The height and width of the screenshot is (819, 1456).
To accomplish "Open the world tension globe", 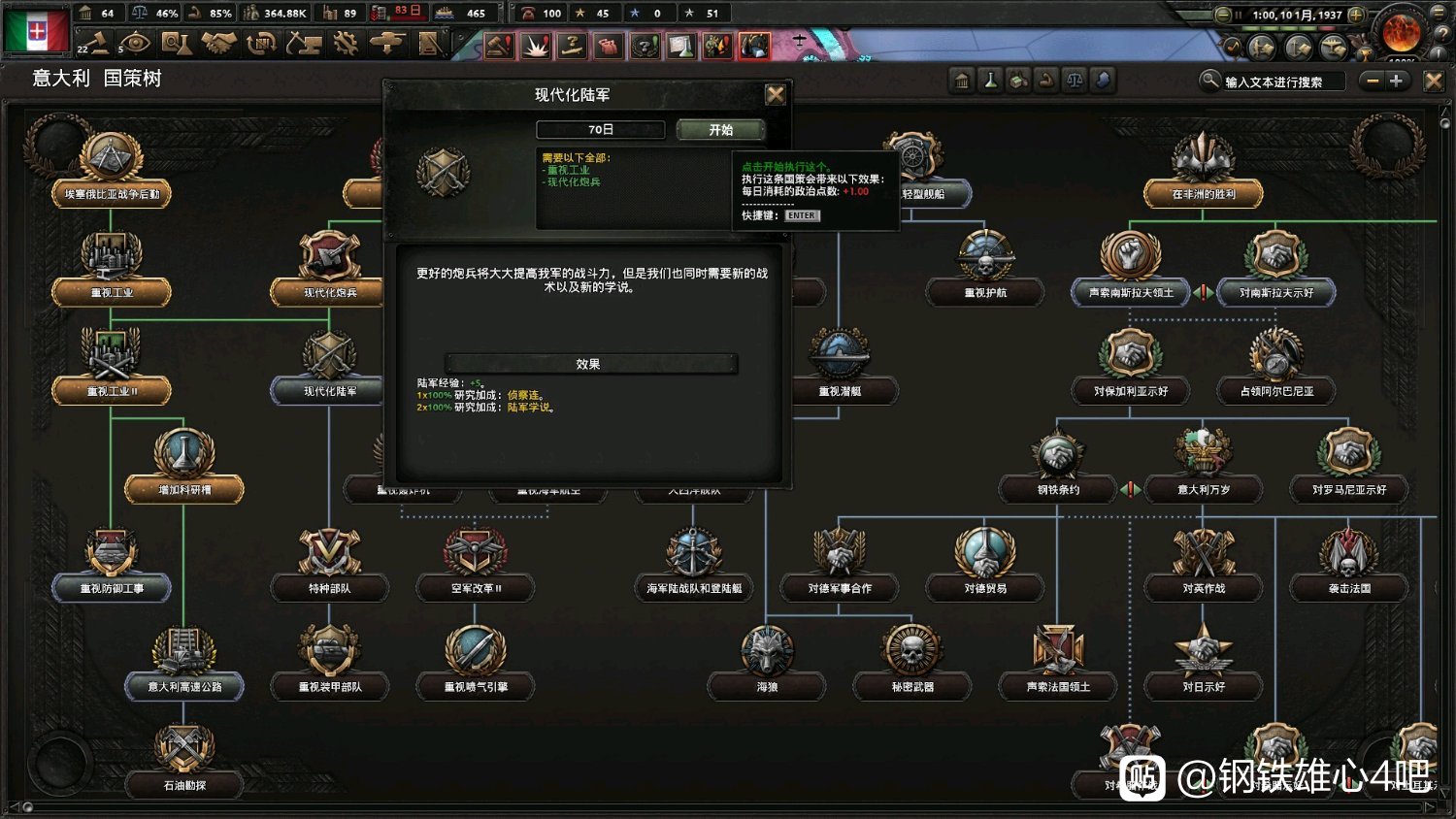I will point(1401,32).
